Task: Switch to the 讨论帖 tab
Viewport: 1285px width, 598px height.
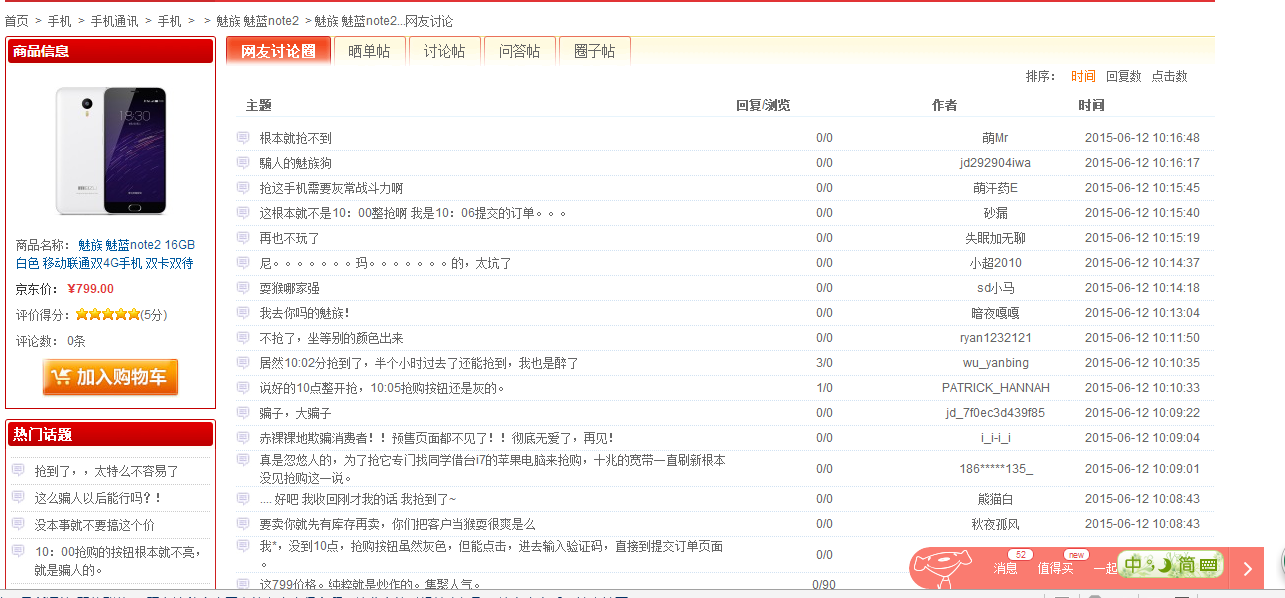Action: [444, 51]
